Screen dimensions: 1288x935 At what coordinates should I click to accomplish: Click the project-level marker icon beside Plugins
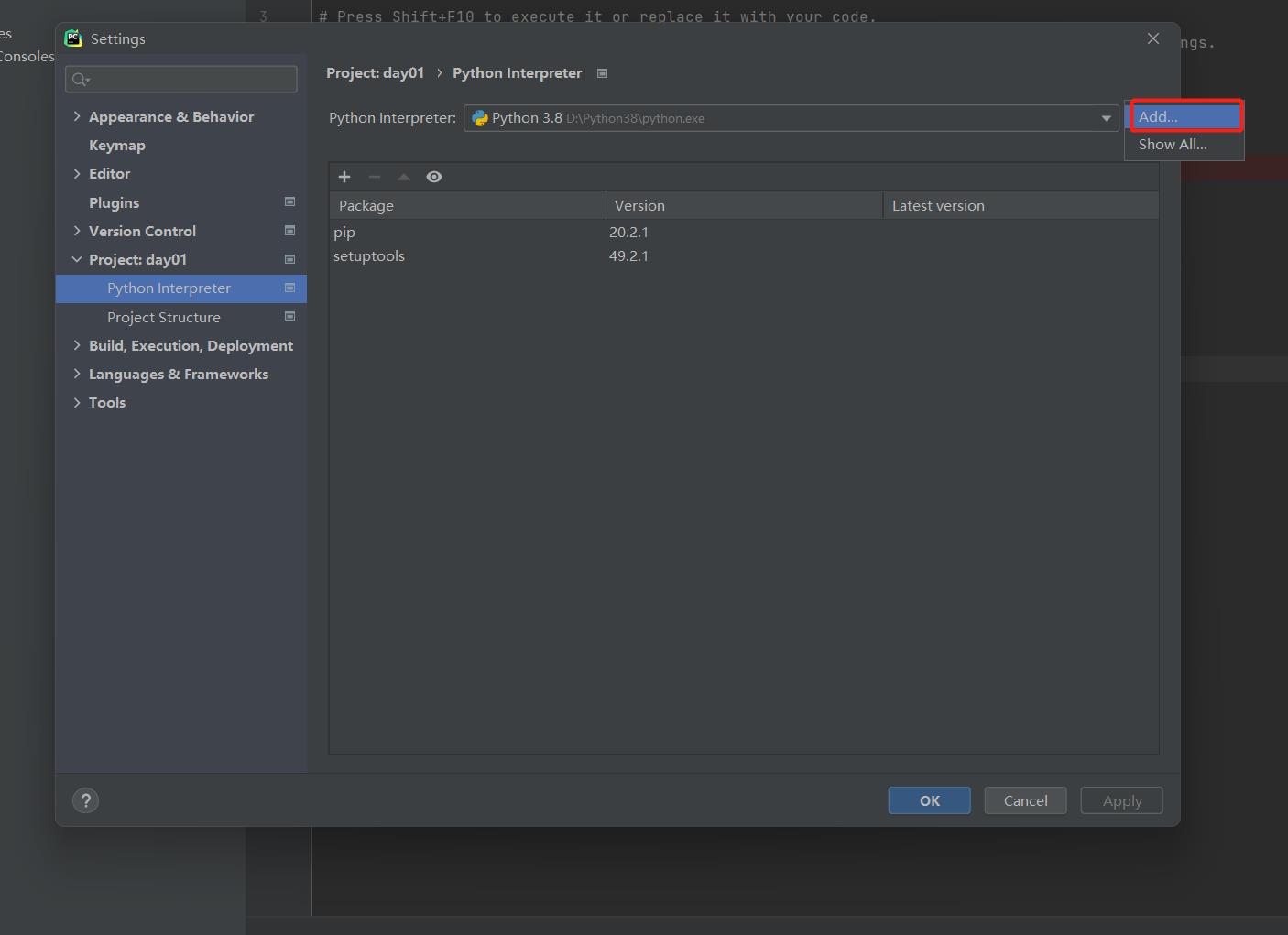pyautogui.click(x=290, y=201)
